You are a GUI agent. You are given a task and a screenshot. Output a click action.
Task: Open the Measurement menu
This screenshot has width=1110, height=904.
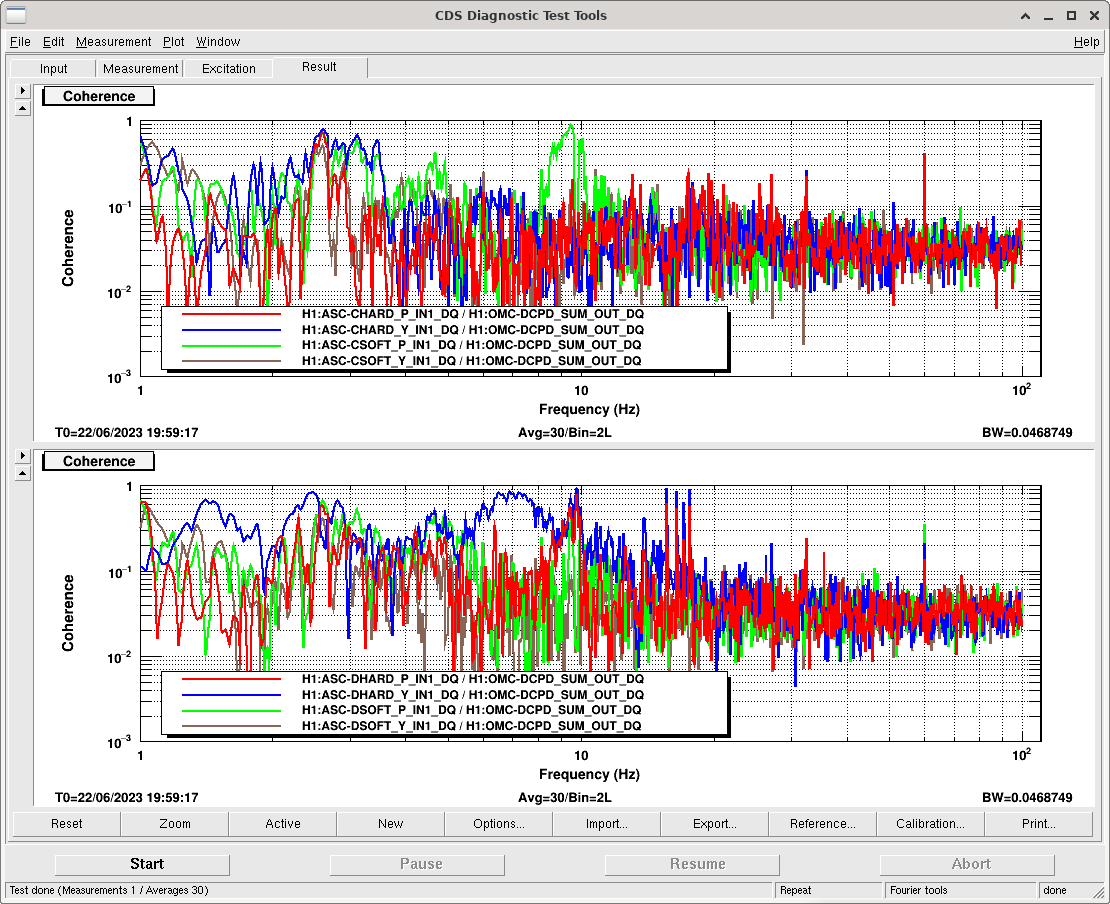[113, 42]
